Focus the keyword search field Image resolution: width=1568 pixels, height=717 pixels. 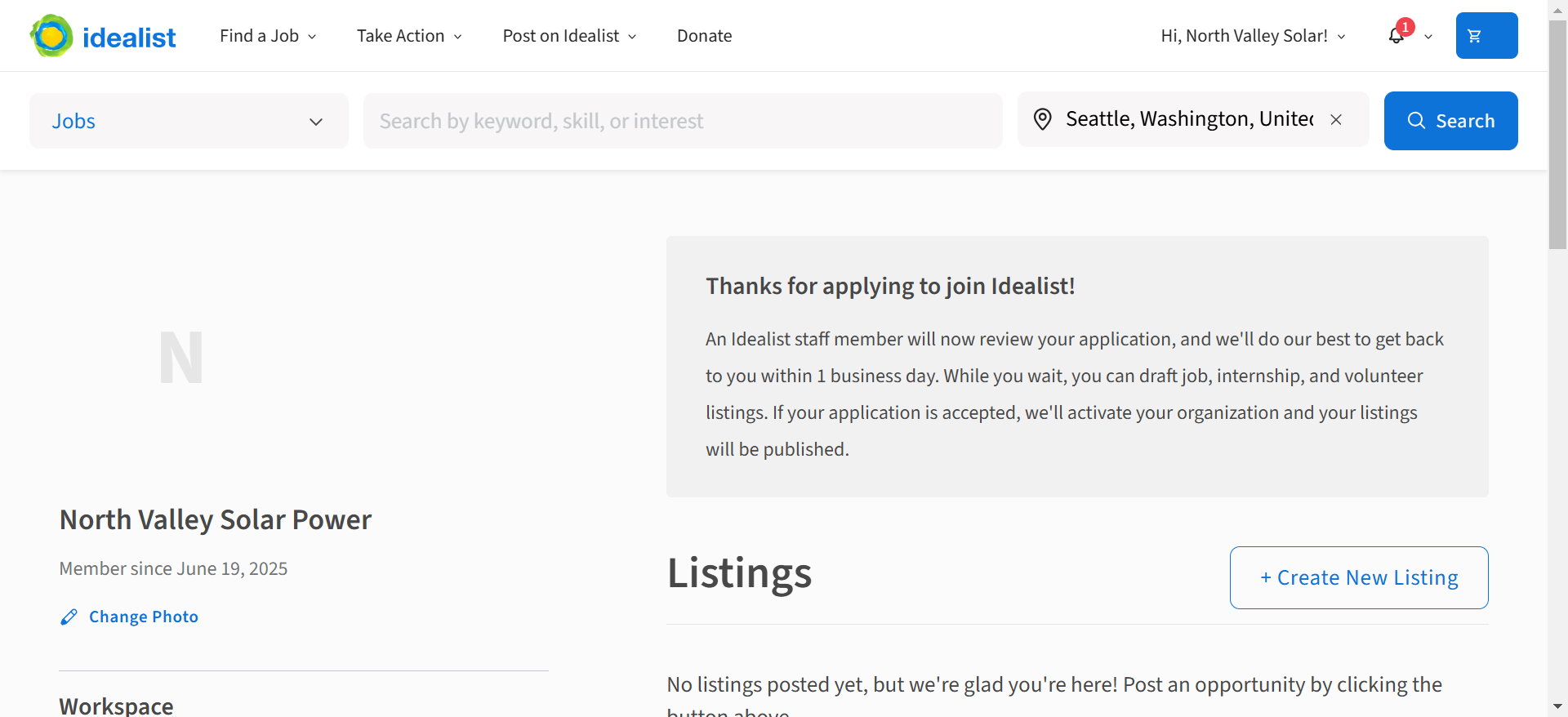tap(683, 121)
